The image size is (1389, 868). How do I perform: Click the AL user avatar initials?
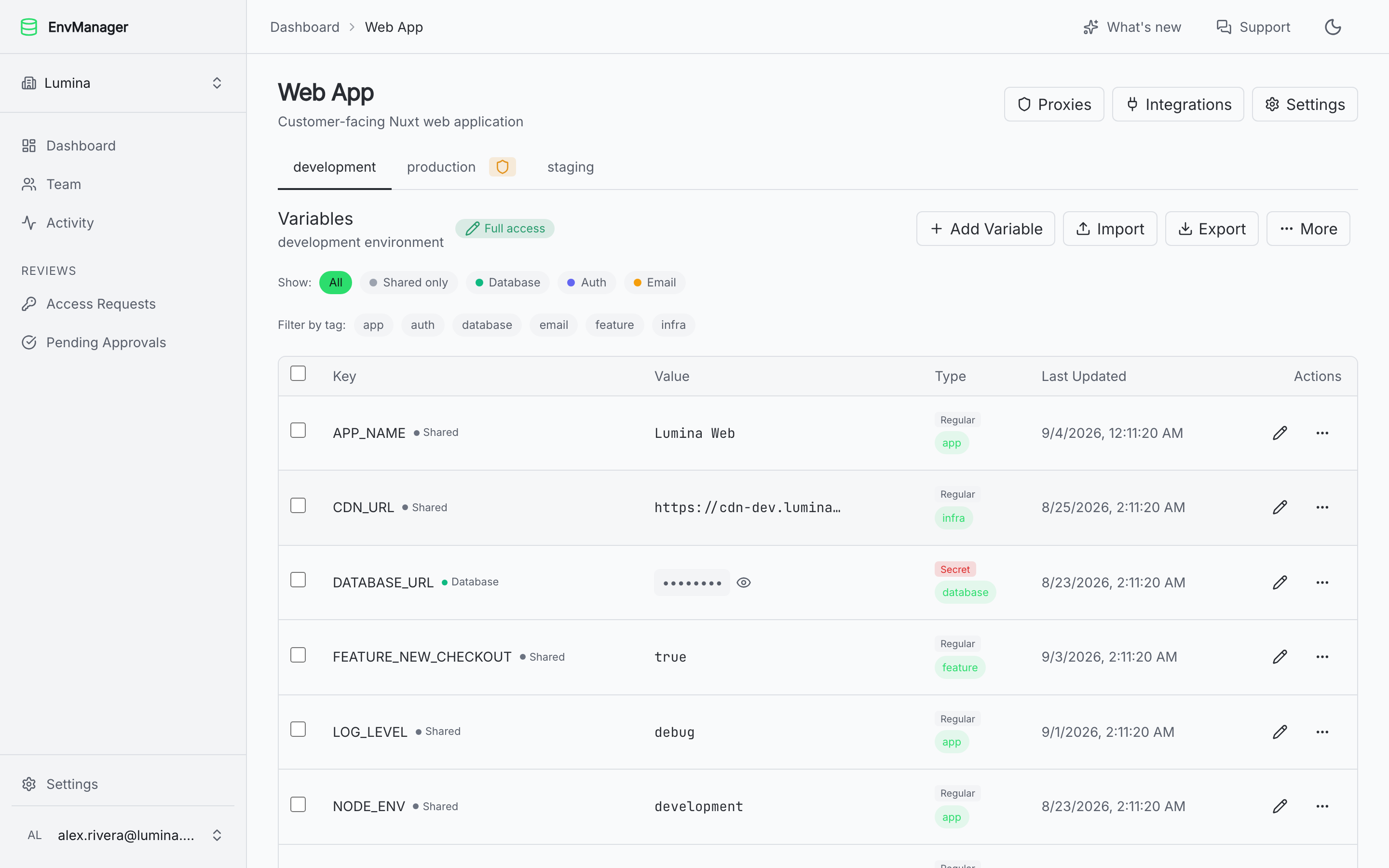point(34,835)
